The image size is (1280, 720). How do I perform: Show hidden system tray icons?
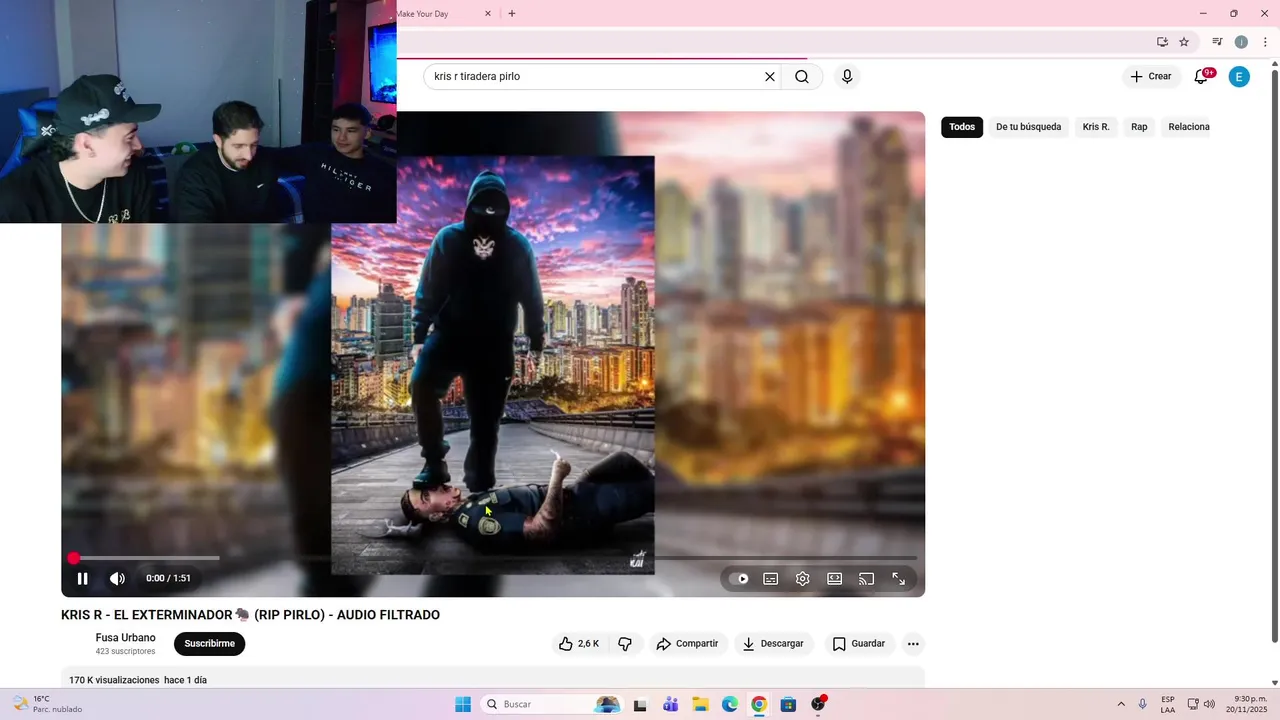pyautogui.click(x=1121, y=704)
